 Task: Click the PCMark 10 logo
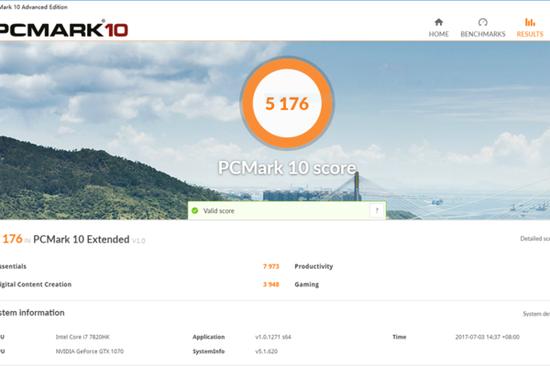click(x=63, y=29)
